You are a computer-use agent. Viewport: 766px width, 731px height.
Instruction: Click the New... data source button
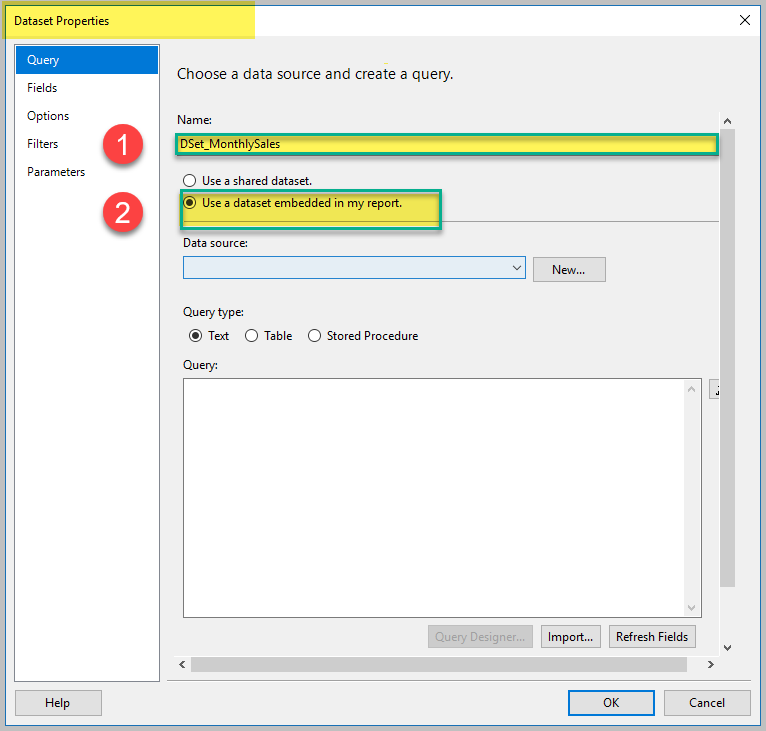569,270
